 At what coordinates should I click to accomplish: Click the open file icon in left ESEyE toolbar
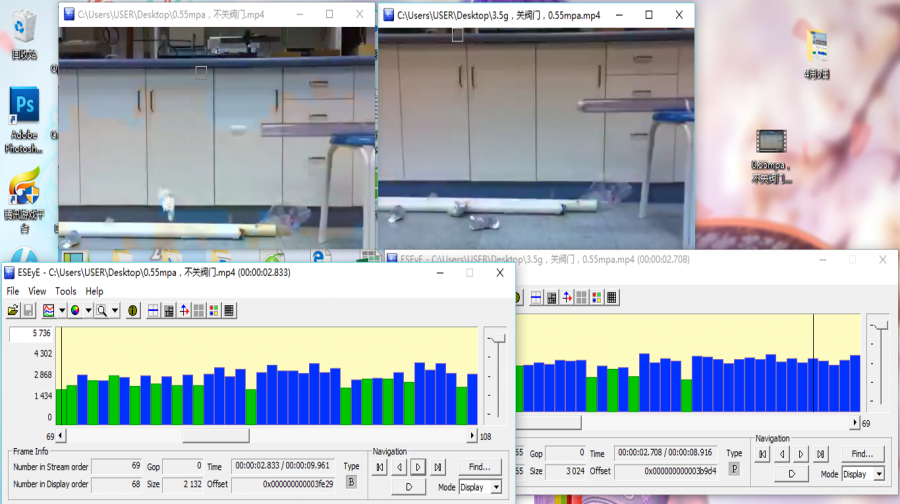13,310
